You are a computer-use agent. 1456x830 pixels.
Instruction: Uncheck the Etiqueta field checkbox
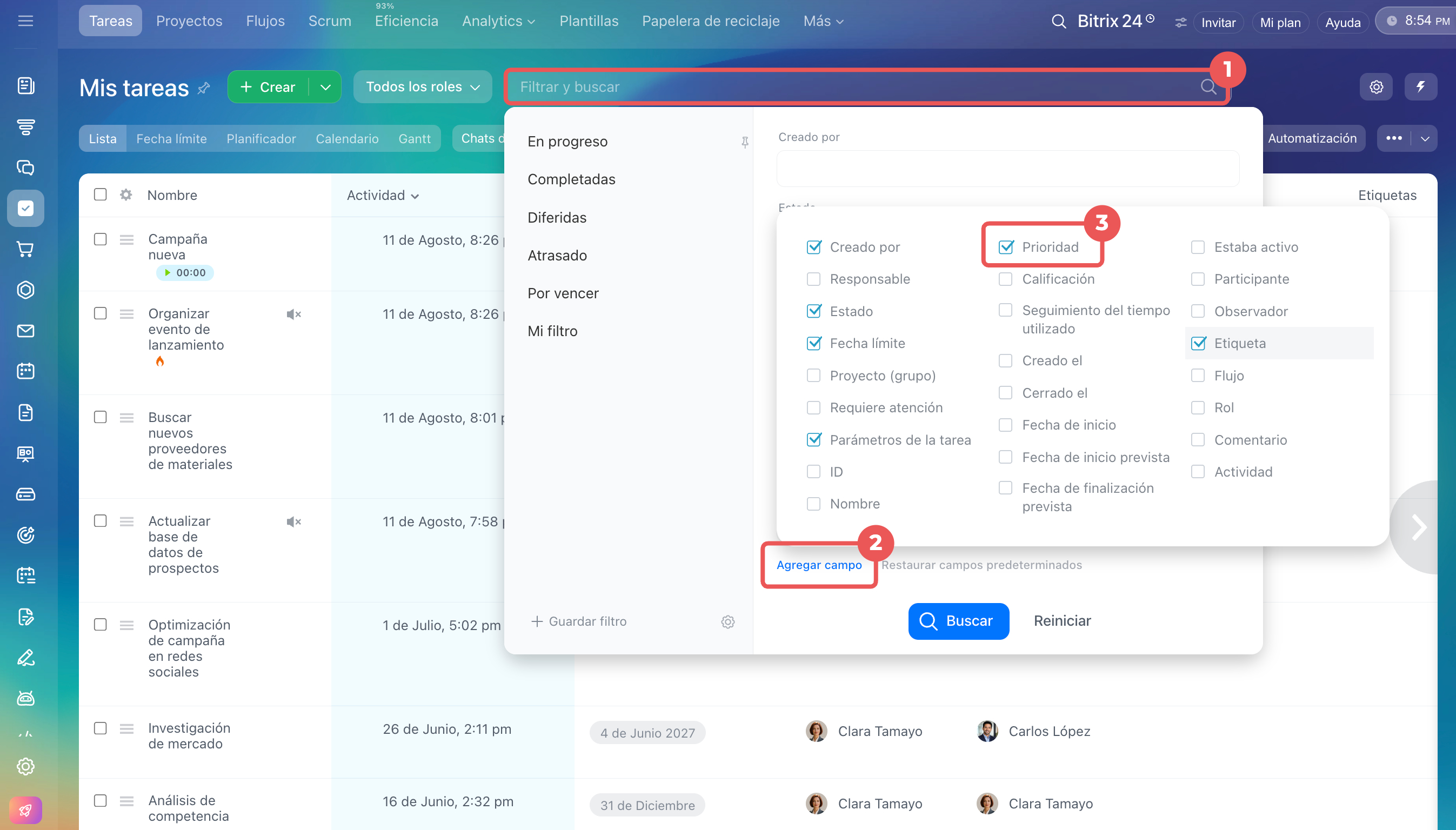(1198, 343)
